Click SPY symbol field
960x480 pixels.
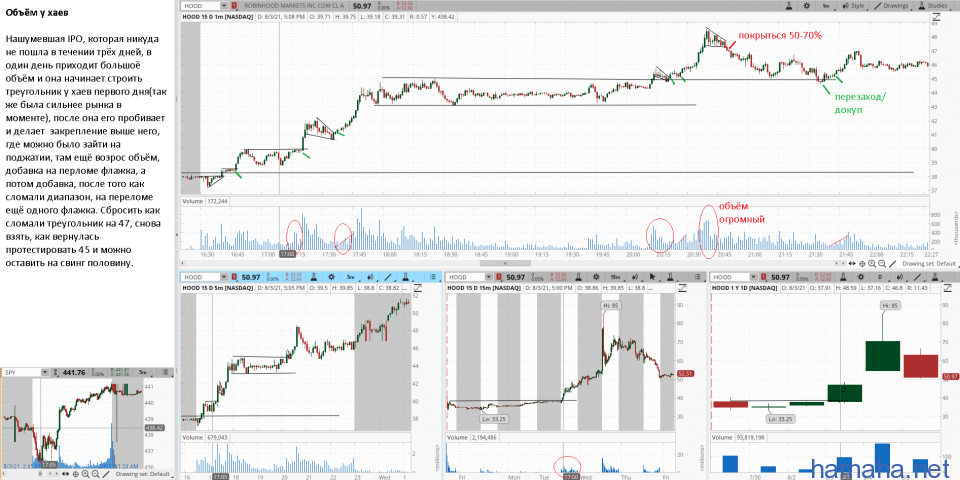click(x=21, y=372)
